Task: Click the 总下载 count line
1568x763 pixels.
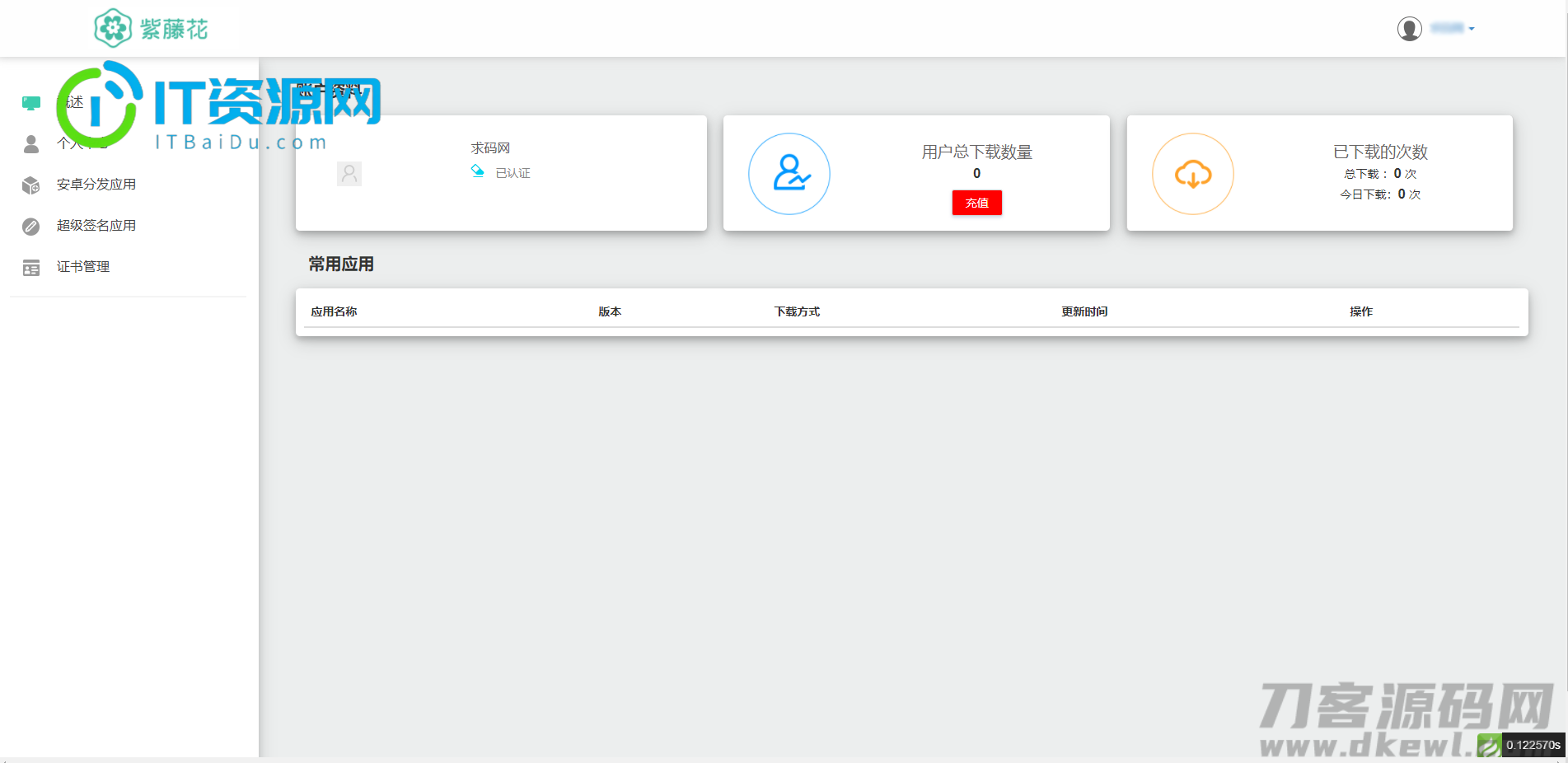Action: [x=1381, y=174]
